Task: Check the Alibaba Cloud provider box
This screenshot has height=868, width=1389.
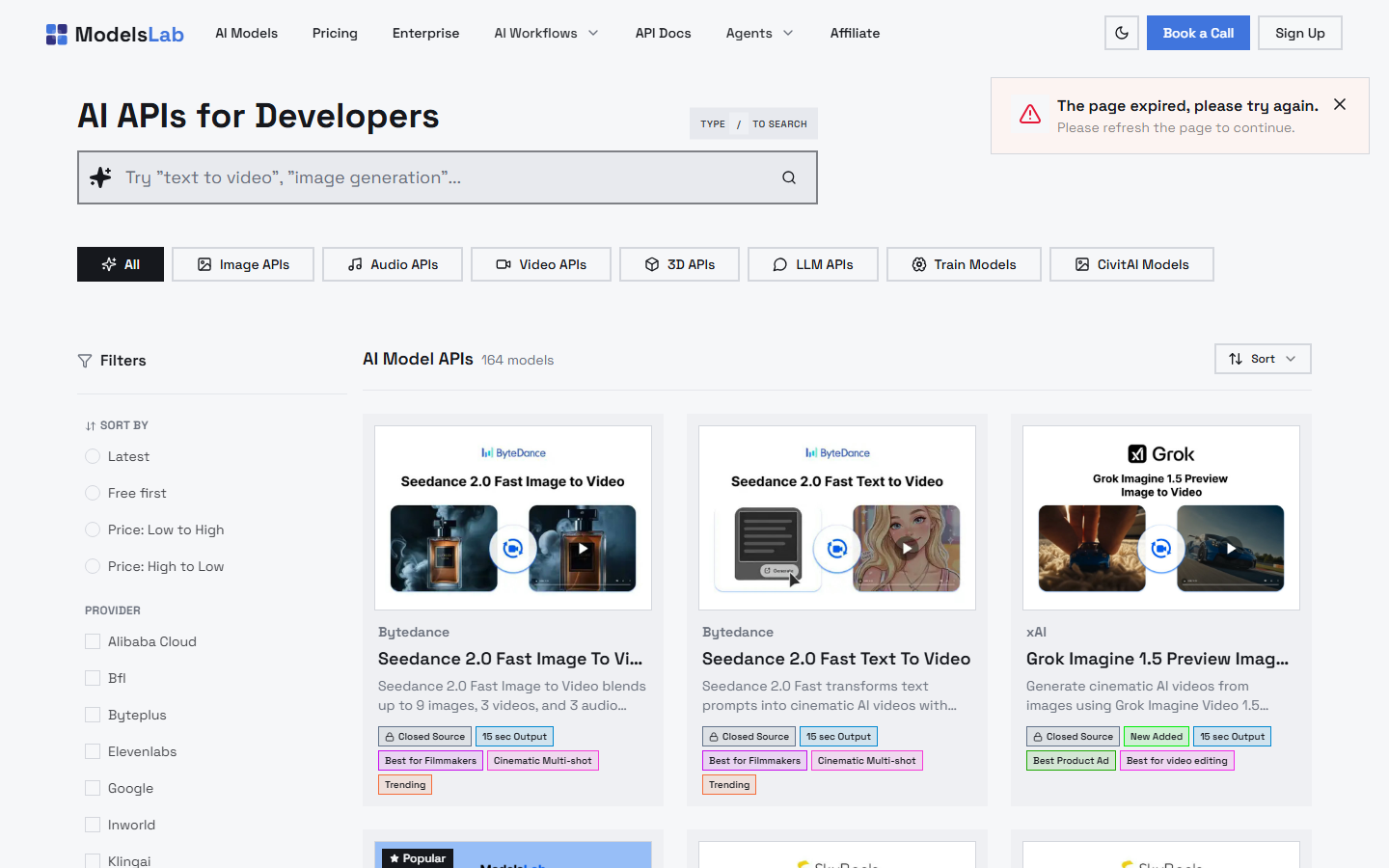Action: (x=93, y=641)
